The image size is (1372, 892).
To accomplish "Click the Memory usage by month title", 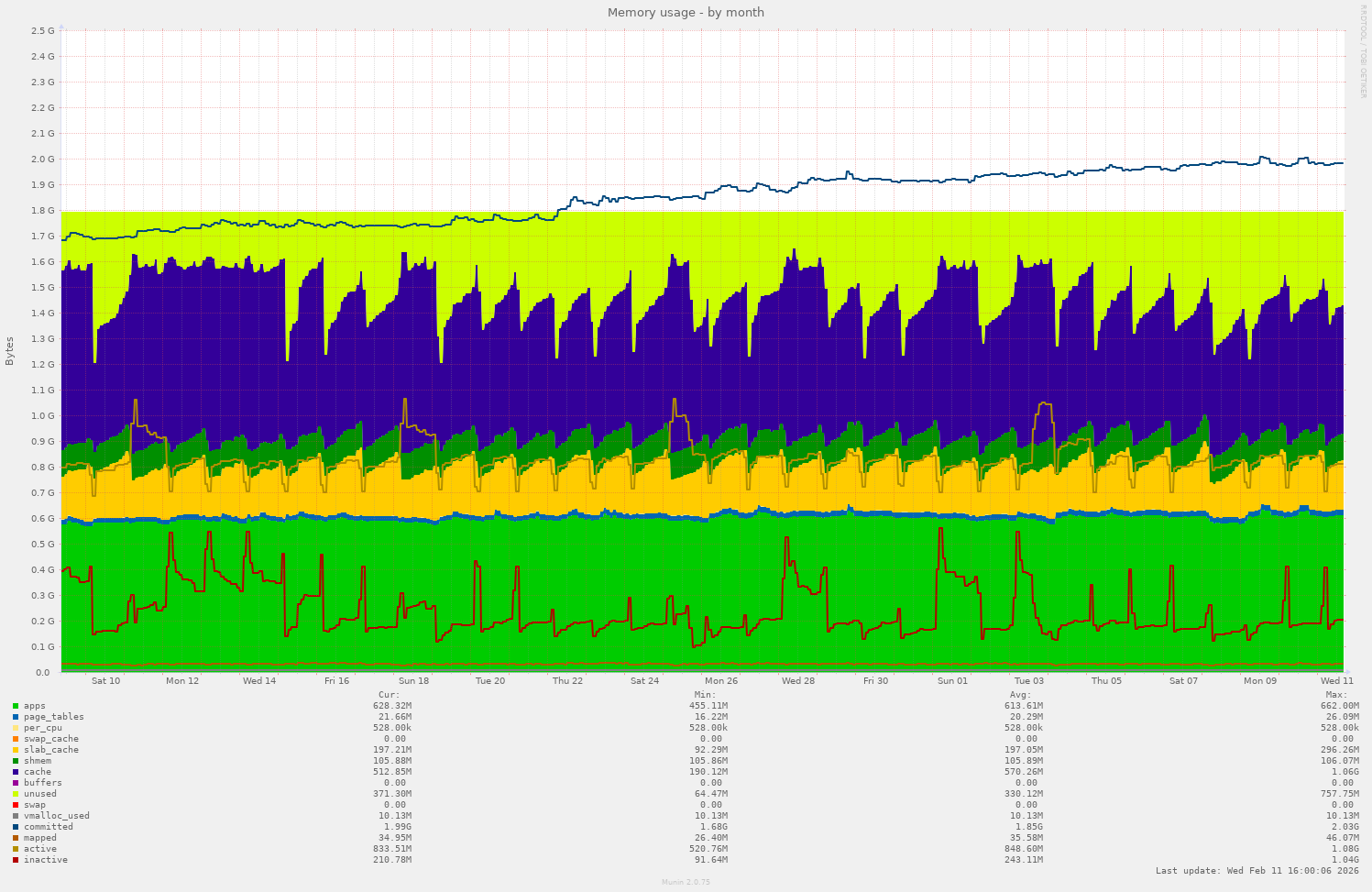I will click(x=685, y=13).
